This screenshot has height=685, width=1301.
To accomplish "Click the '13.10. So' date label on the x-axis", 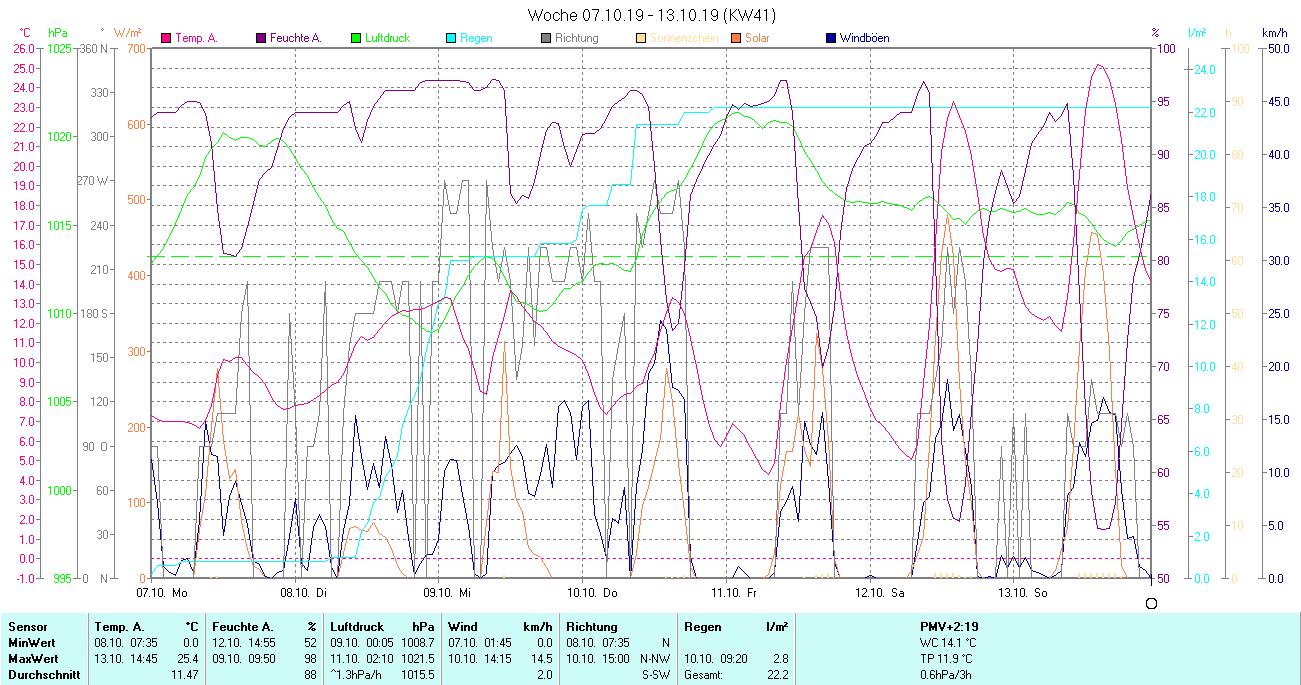I will point(1023,593).
